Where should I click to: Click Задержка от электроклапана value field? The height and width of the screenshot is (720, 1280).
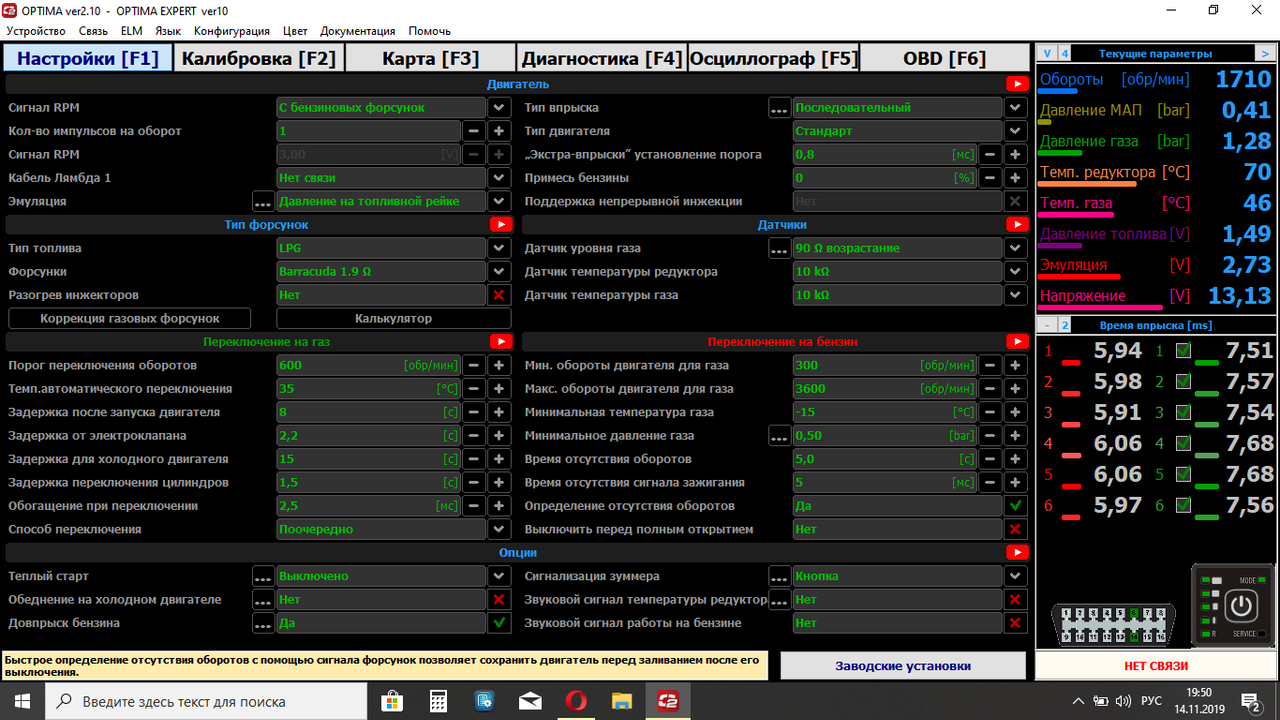[367, 436]
